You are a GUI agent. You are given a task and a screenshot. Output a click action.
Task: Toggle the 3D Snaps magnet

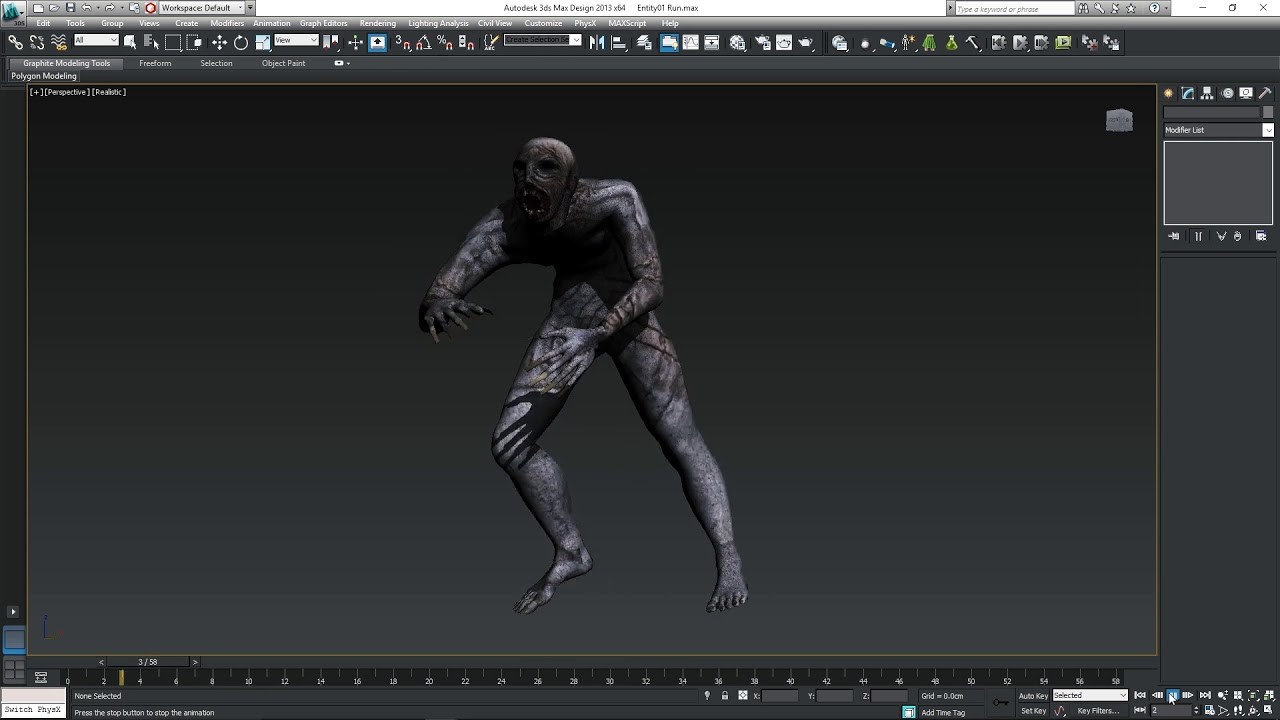(399, 42)
